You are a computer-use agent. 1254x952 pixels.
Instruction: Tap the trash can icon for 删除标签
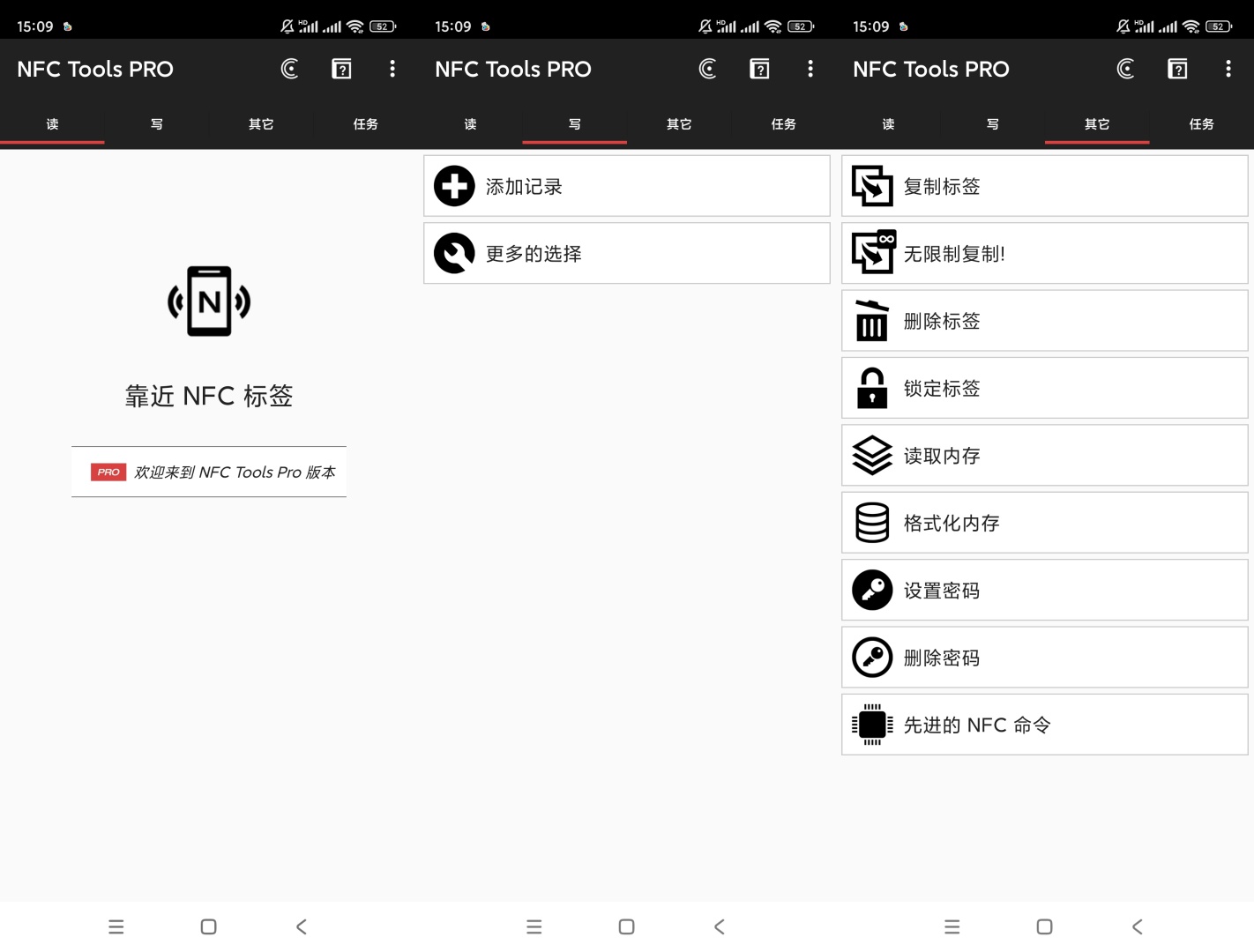point(872,321)
